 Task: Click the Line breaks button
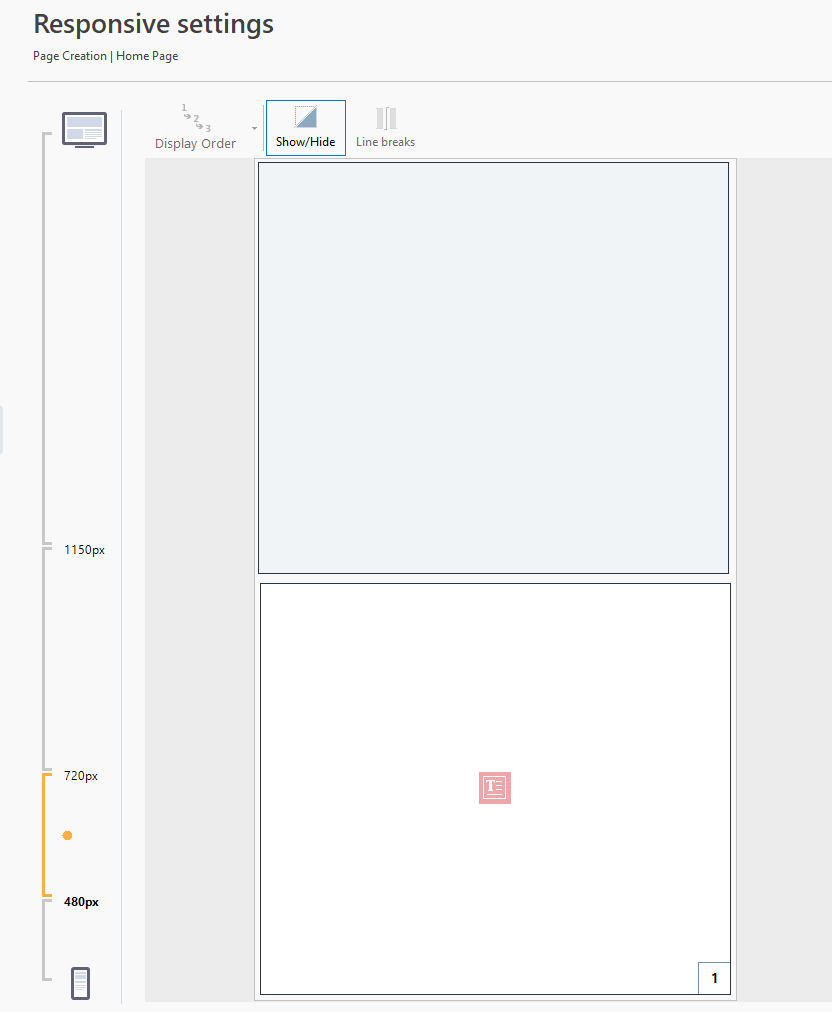(385, 128)
